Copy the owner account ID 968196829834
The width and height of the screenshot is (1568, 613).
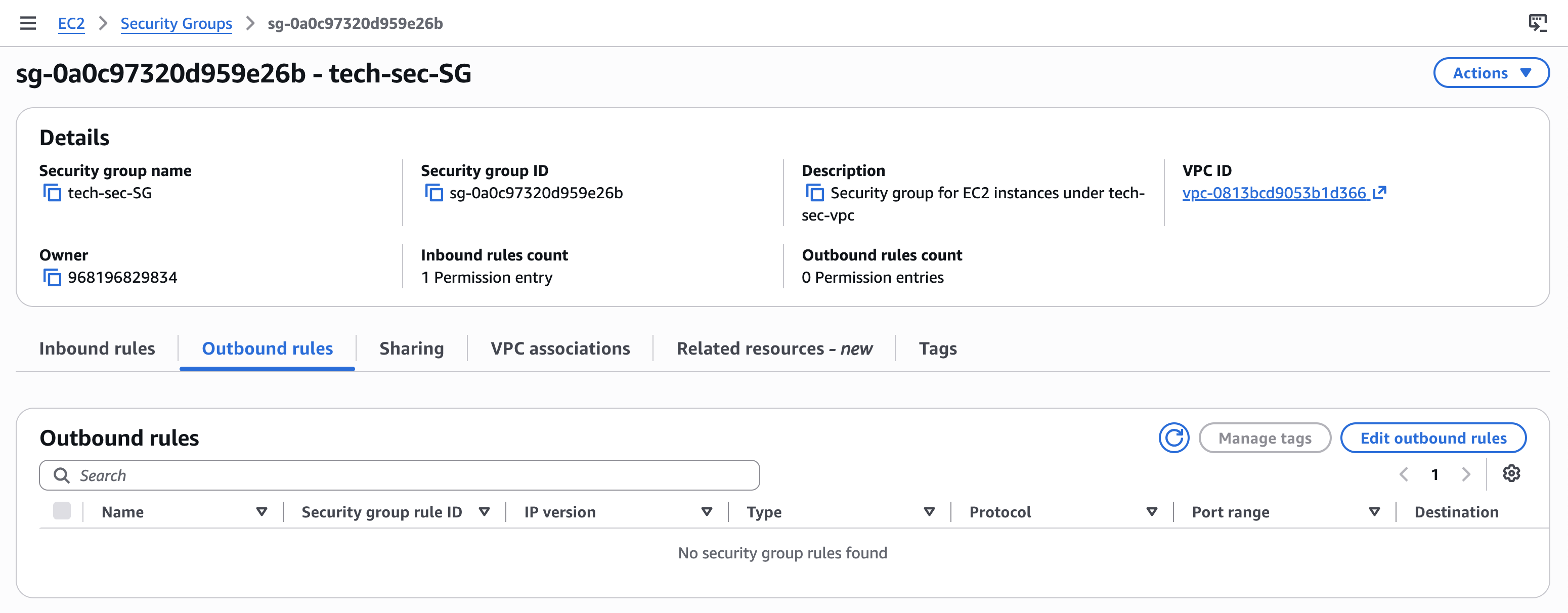[x=52, y=278]
